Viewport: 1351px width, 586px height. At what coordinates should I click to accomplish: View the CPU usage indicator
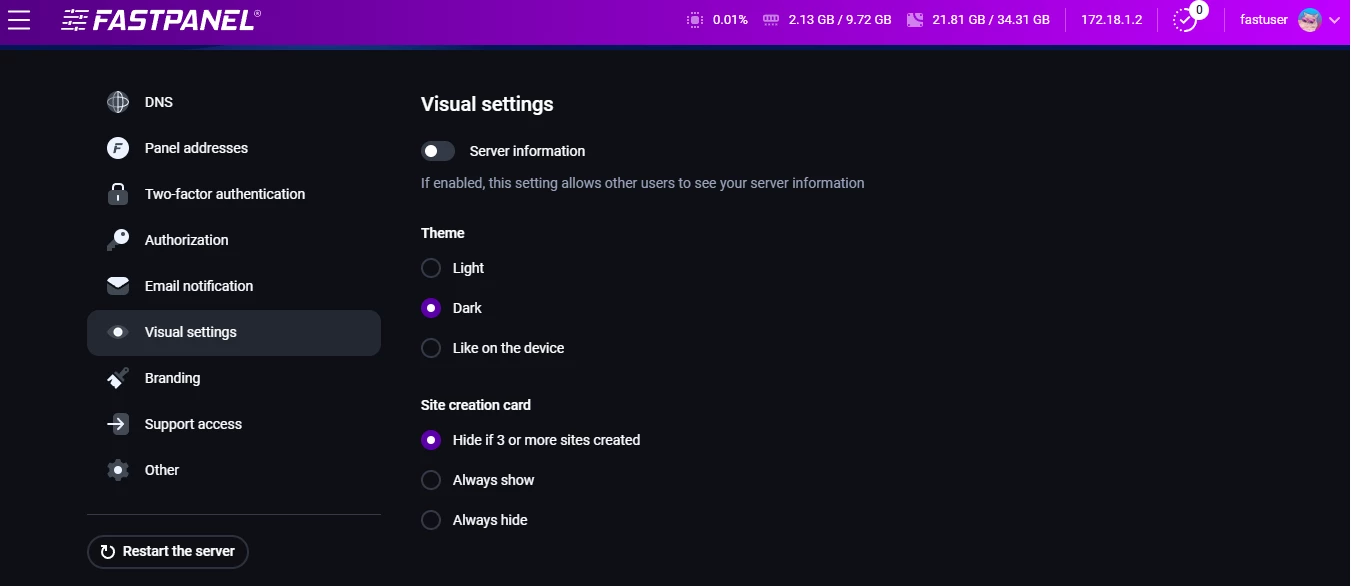click(x=718, y=19)
